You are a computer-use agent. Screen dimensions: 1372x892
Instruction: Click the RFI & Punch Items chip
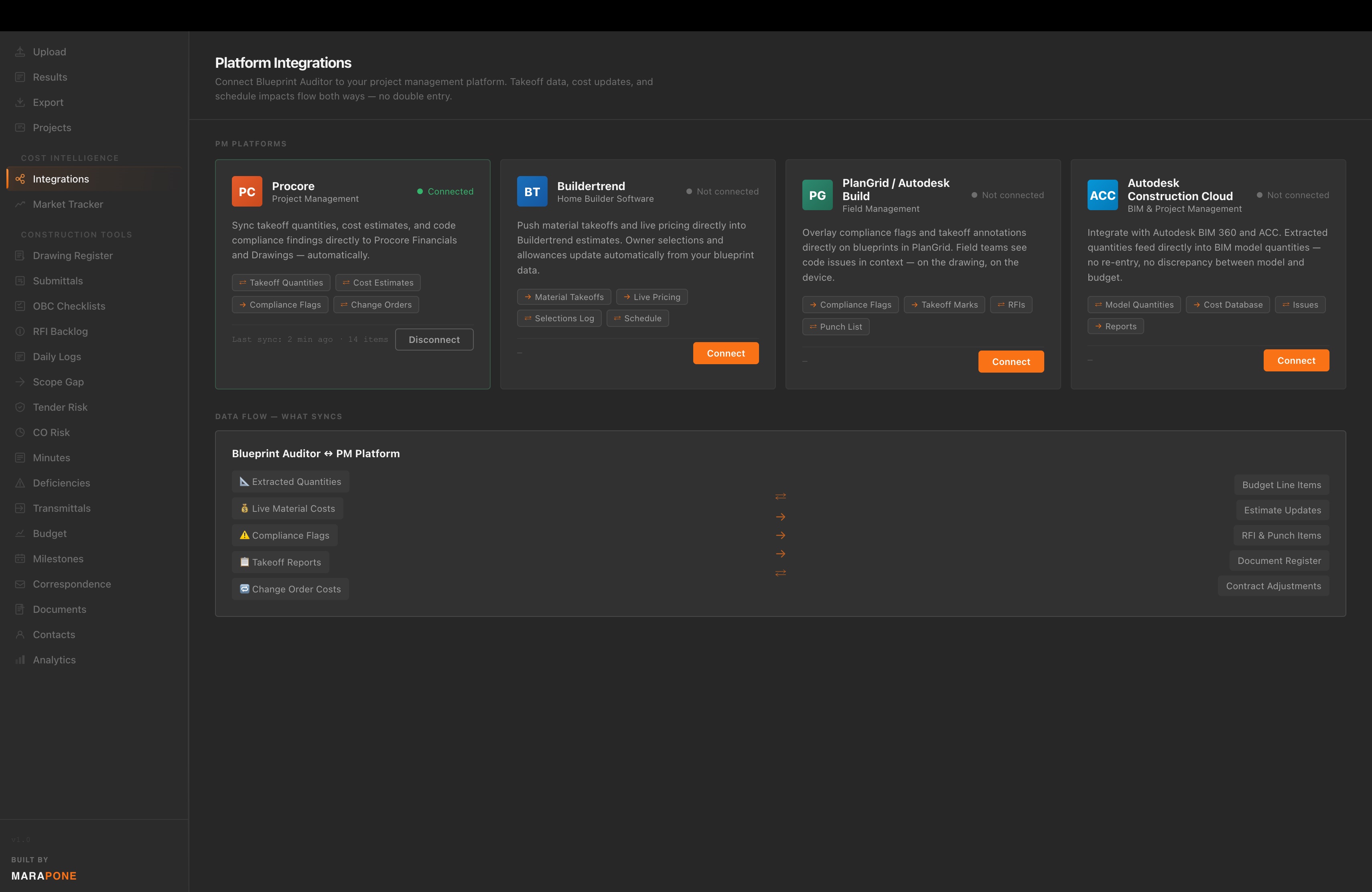[x=1281, y=536]
